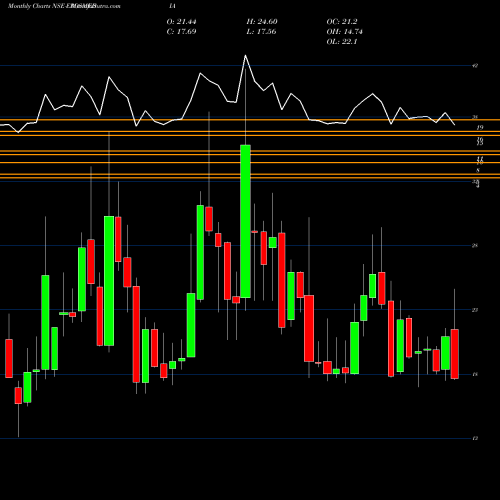
Task: Click the open price "O: 21.44"
Action: 181,22
